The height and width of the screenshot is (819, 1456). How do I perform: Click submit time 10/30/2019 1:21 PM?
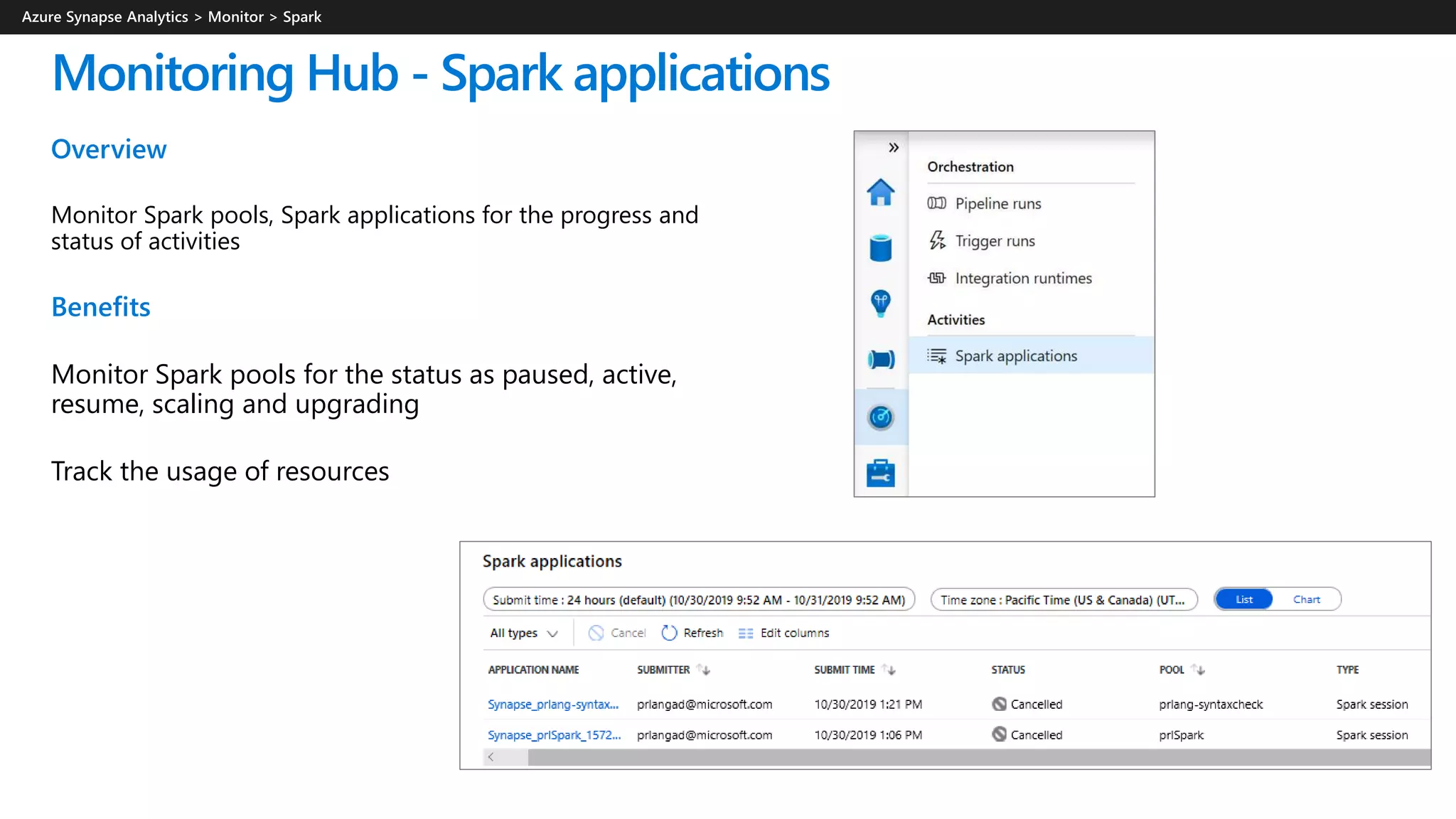[x=868, y=705]
